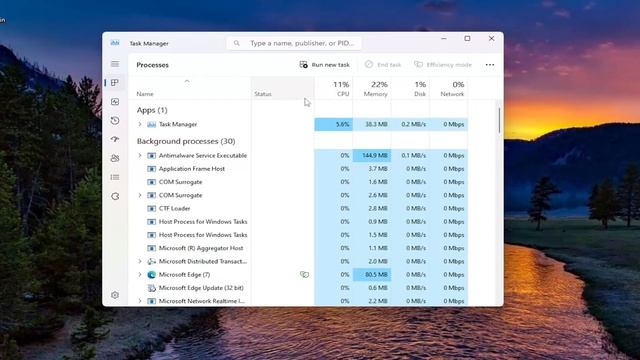Click the Microsoft Distributed Transaction process icon
The height and width of the screenshot is (360, 640).
(151, 261)
